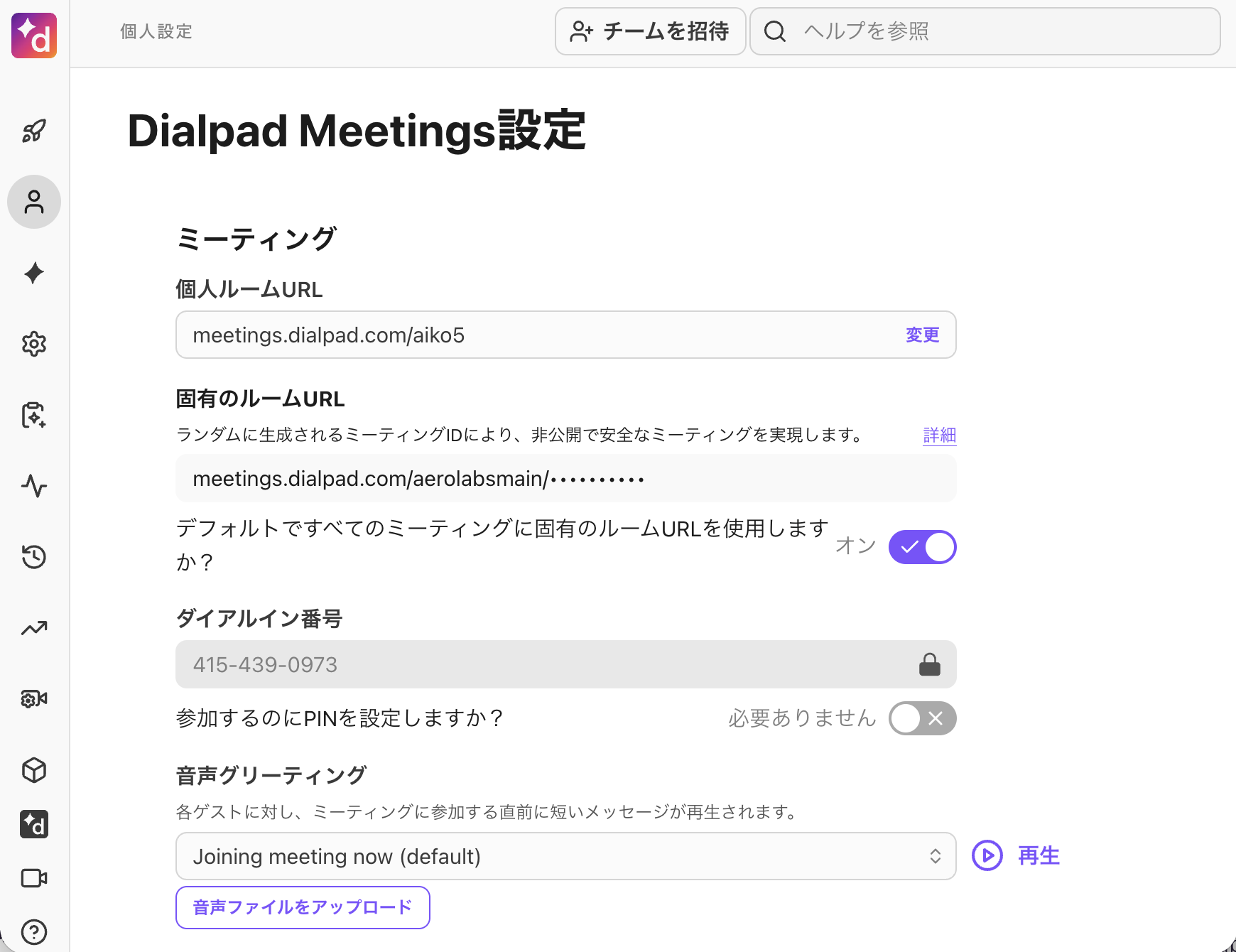
Task: Toggle default unique room URL switch
Action: coord(923,547)
